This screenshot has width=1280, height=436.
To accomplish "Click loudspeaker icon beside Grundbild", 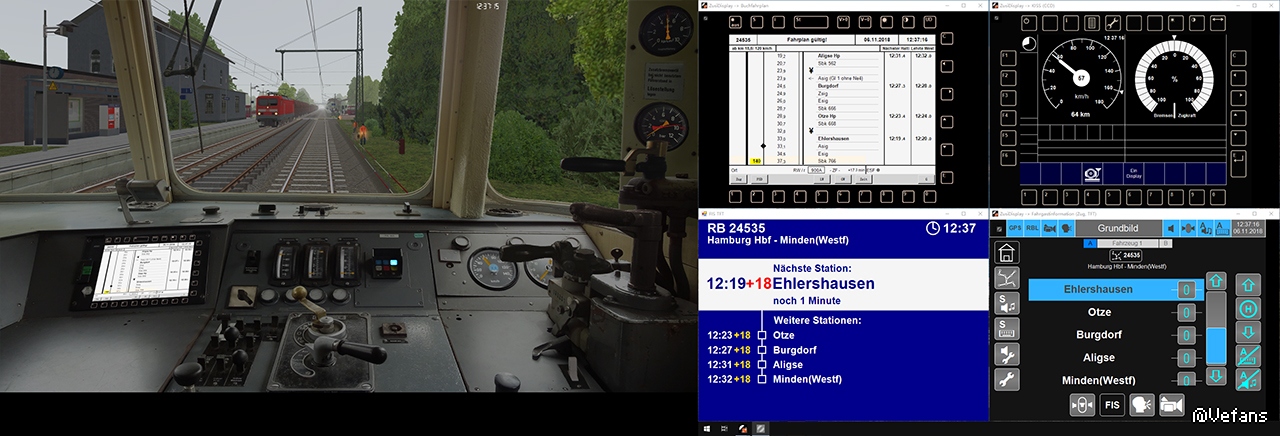I will [1170, 228].
